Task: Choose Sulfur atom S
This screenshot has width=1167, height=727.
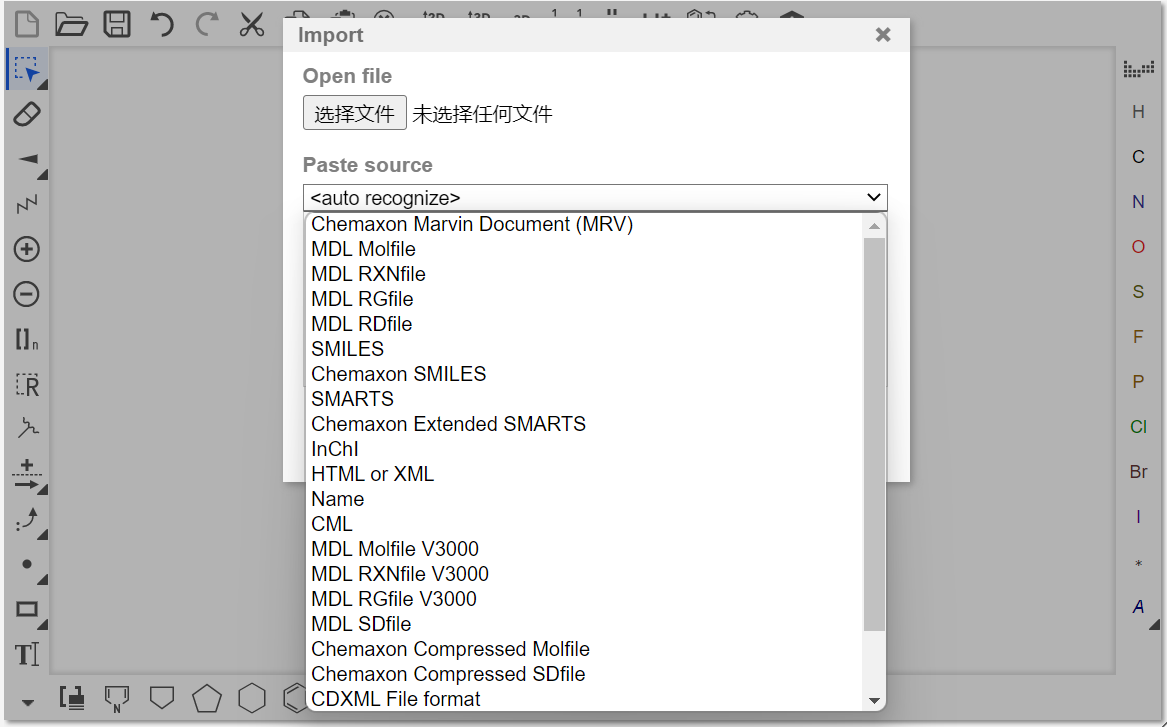Action: [1138, 292]
